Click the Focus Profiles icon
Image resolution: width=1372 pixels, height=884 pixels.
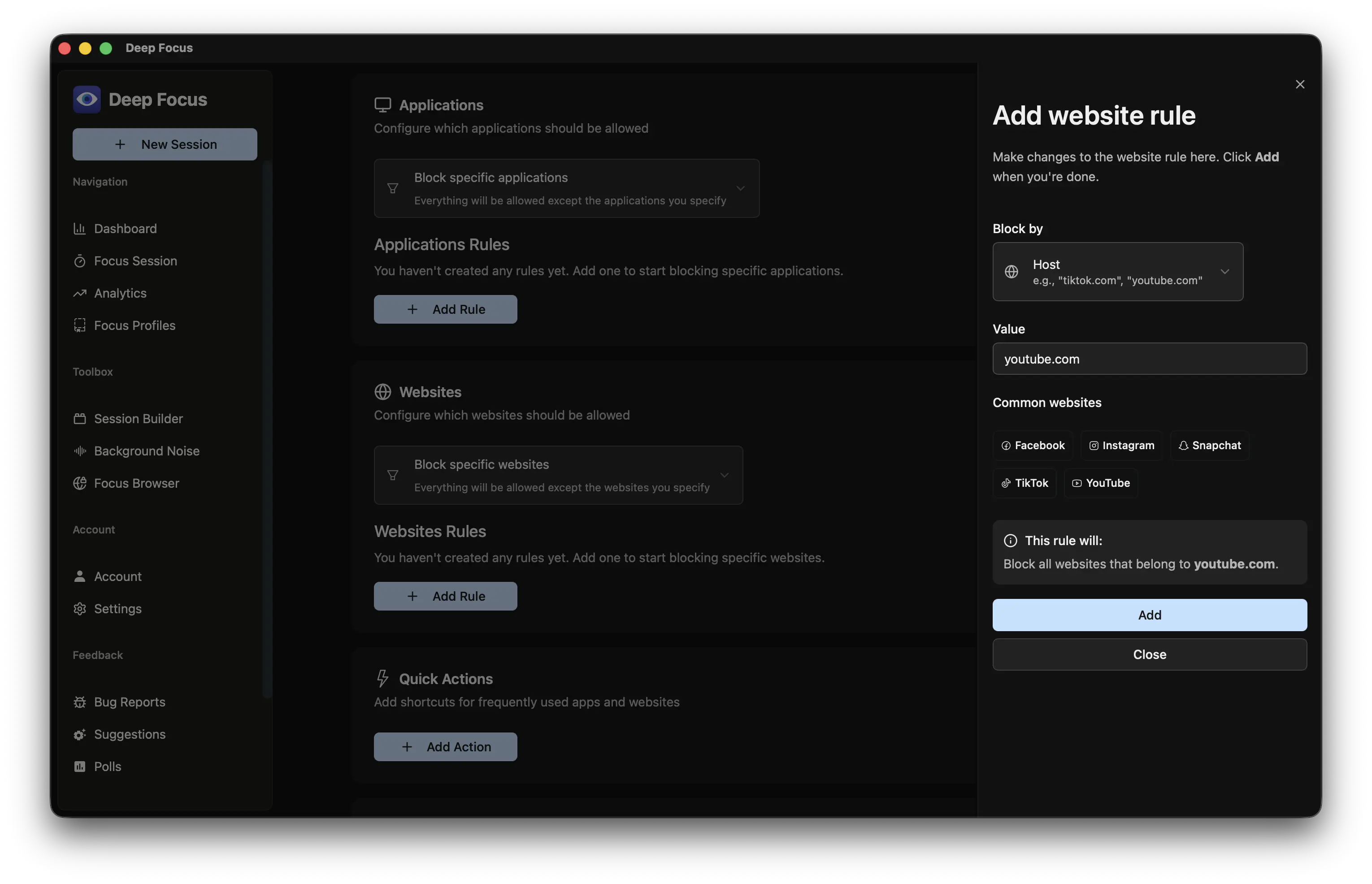tap(80, 325)
